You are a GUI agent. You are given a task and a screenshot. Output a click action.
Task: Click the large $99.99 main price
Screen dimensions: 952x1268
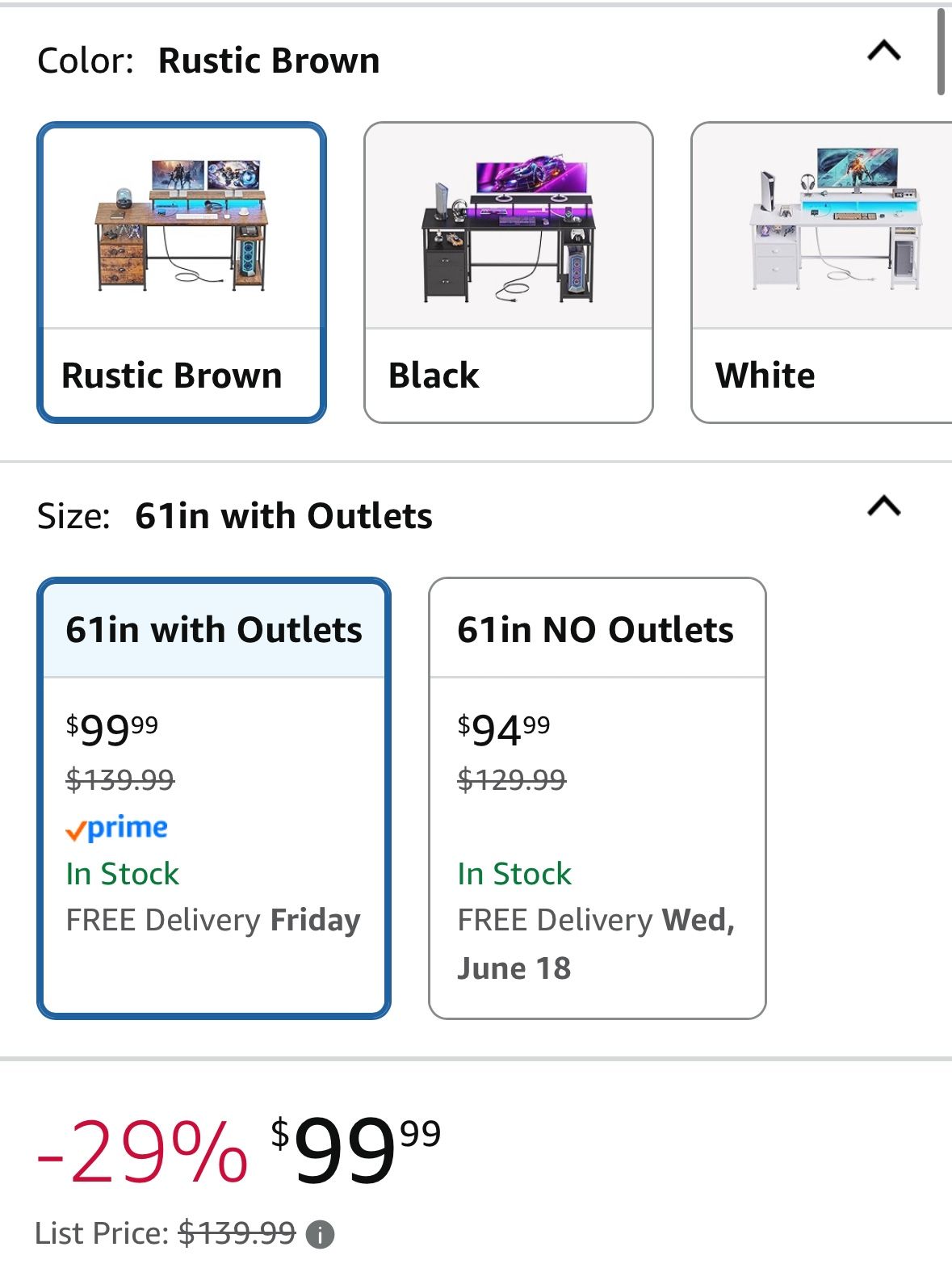click(x=356, y=1149)
